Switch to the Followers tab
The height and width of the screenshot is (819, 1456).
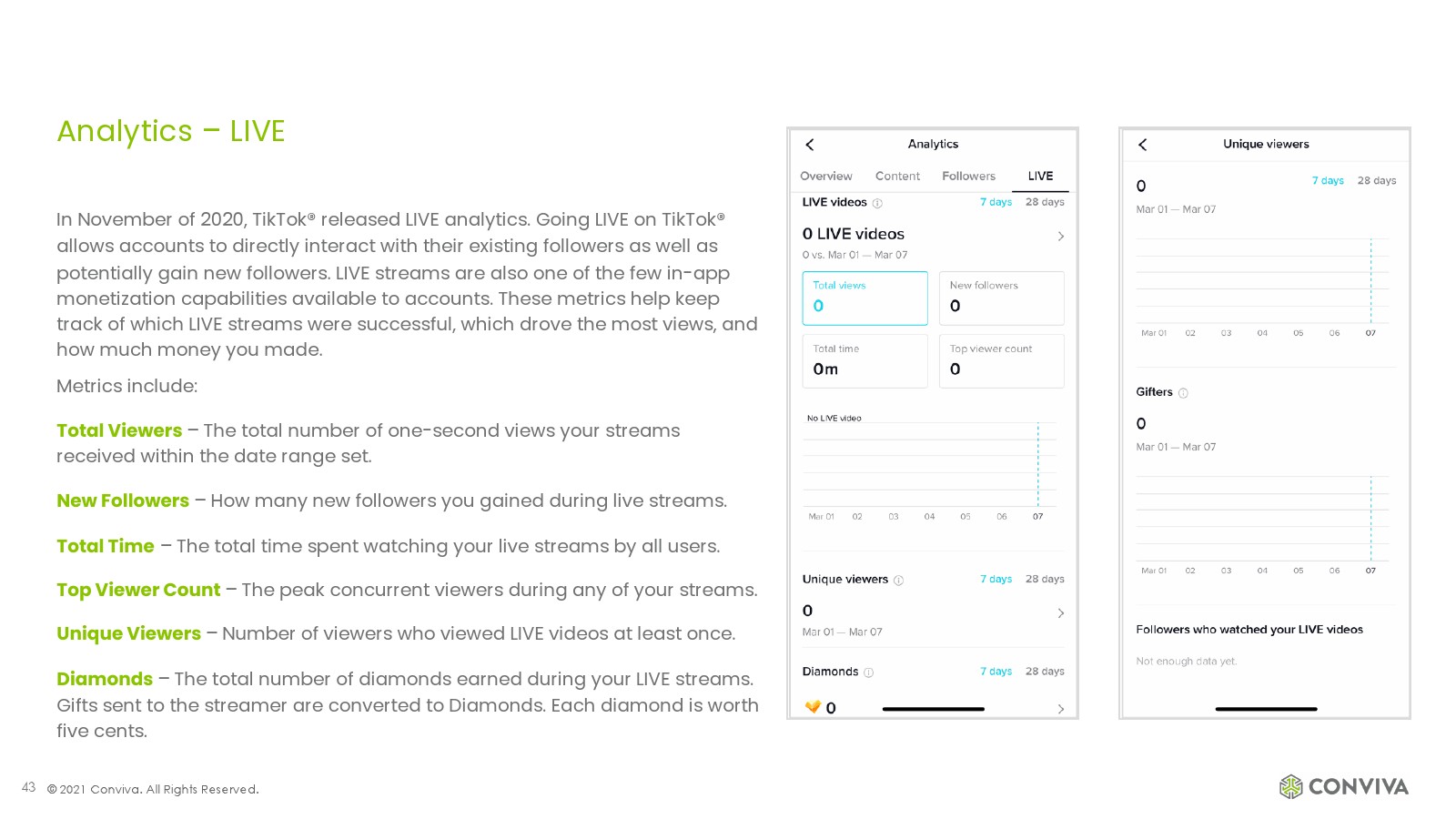968,177
